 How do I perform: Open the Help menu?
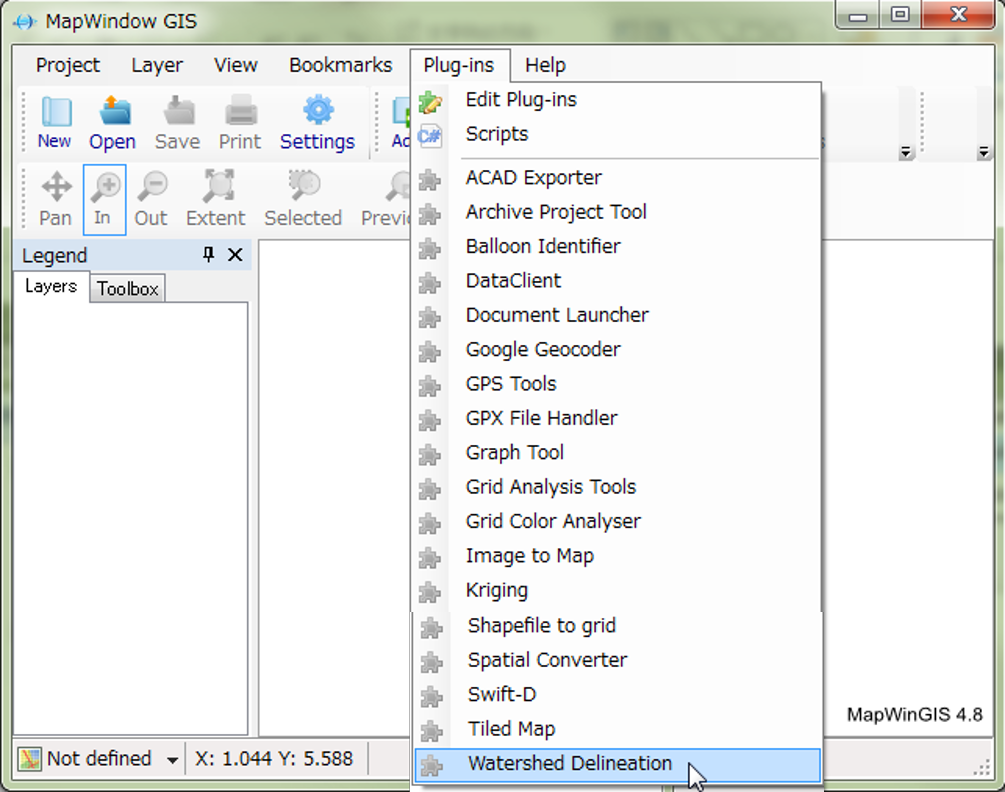pos(545,65)
